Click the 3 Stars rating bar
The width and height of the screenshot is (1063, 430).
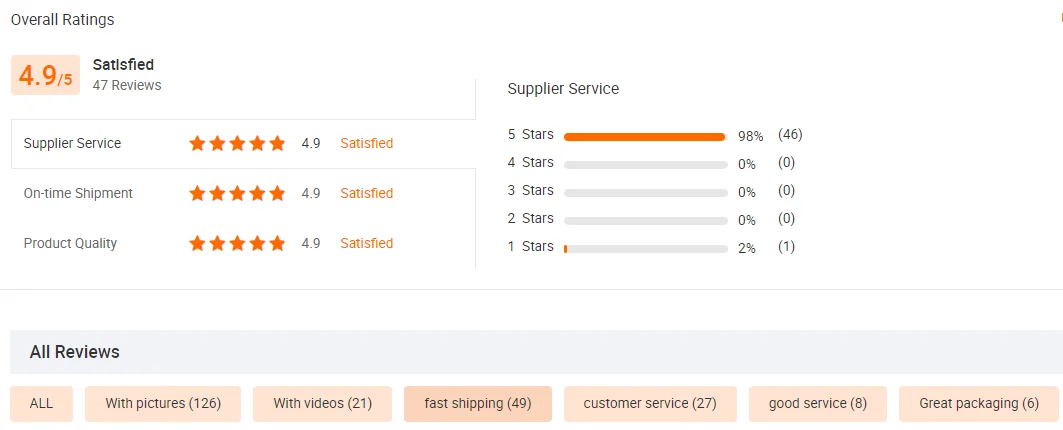coord(645,192)
